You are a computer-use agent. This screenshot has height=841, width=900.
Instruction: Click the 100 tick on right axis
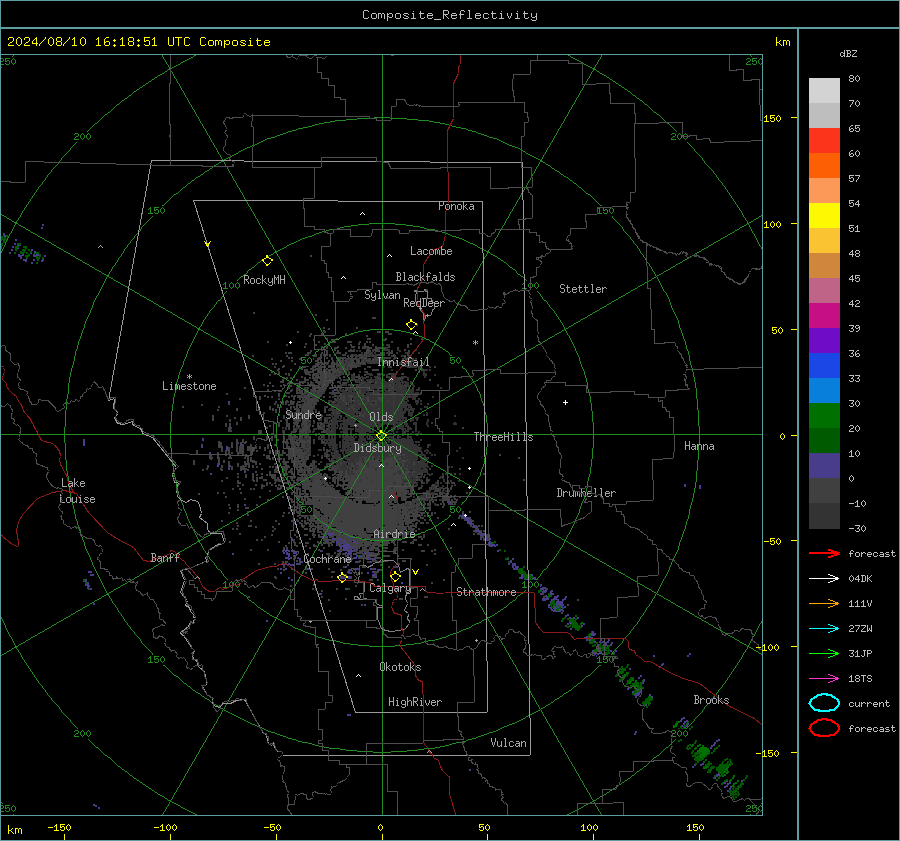[x=773, y=224]
